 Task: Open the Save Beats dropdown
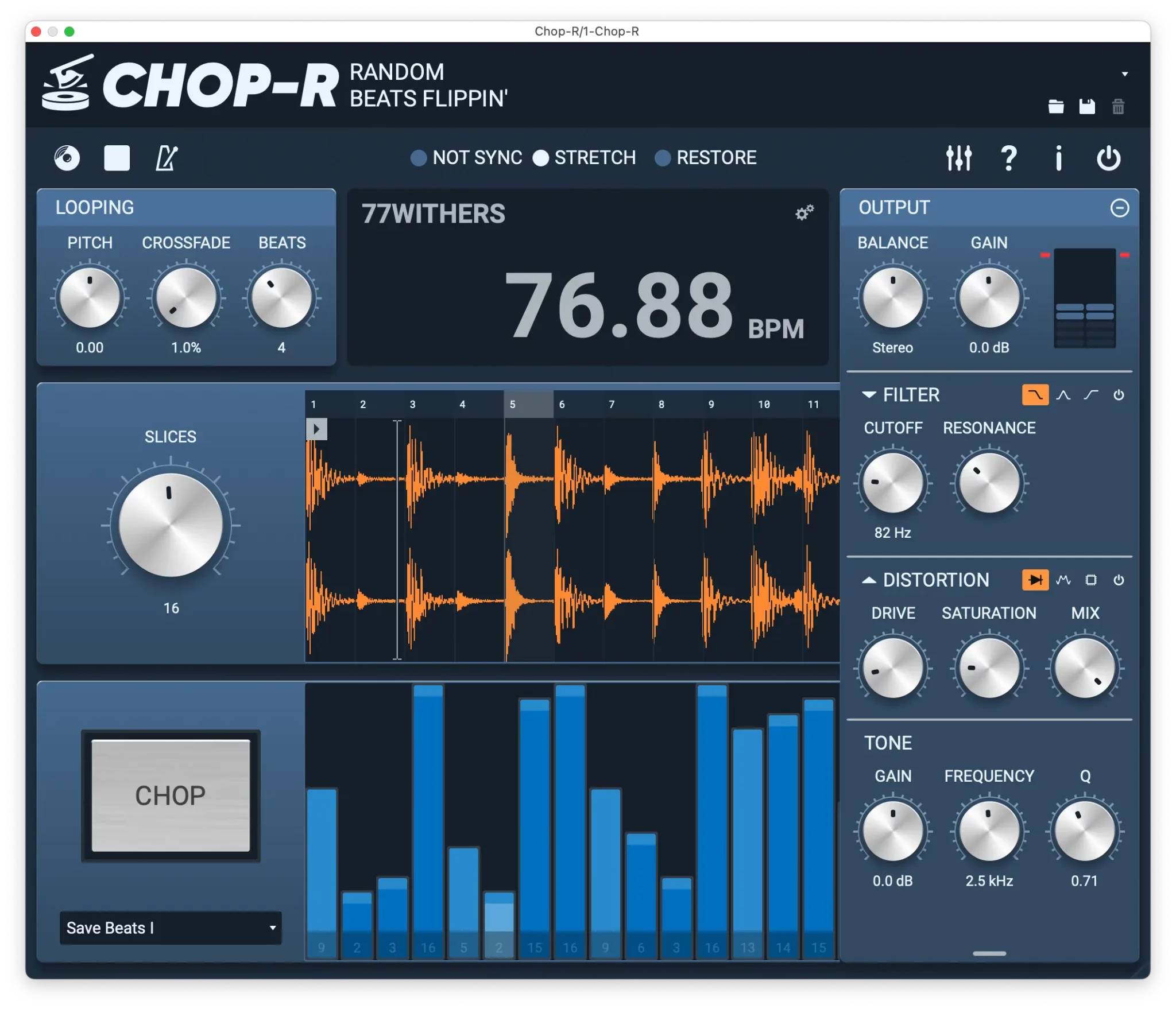[x=171, y=927]
